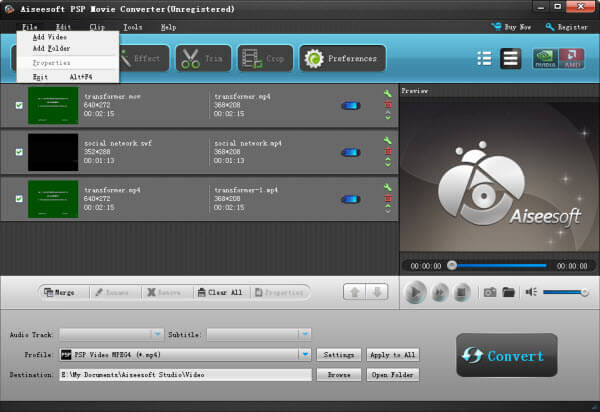Open the Clip menu
This screenshot has height=412, width=600.
tap(97, 27)
